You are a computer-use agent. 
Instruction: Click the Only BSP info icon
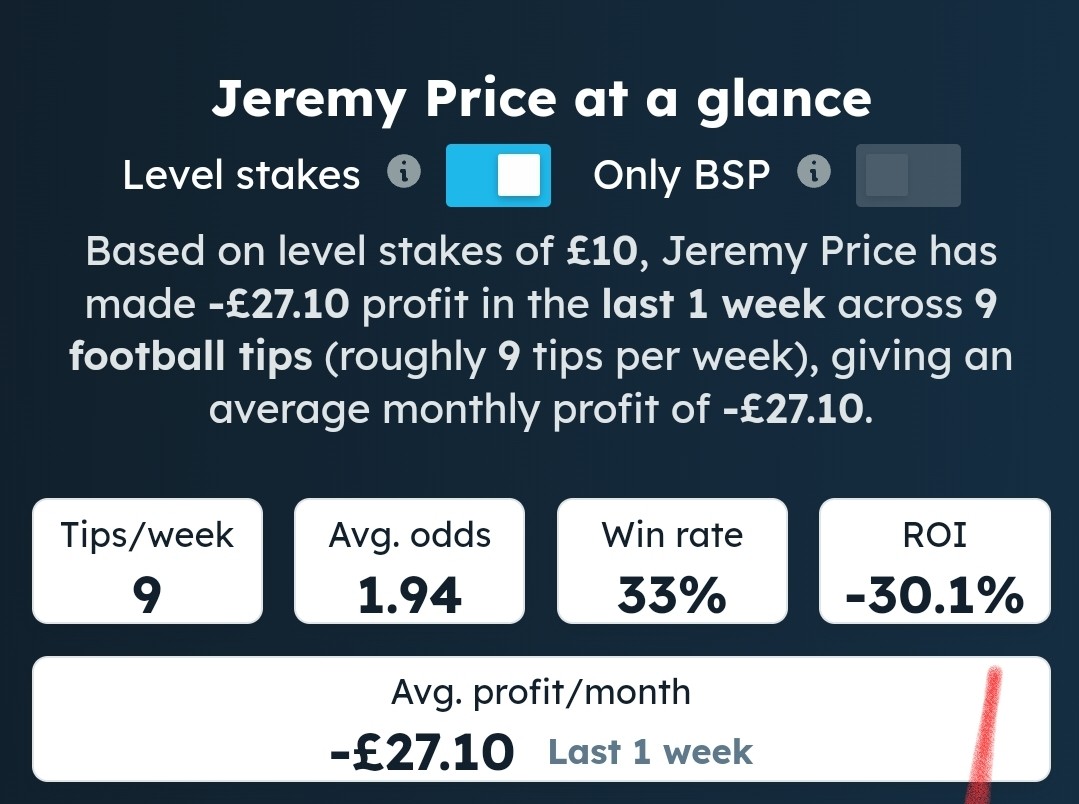pyautogui.click(x=814, y=171)
